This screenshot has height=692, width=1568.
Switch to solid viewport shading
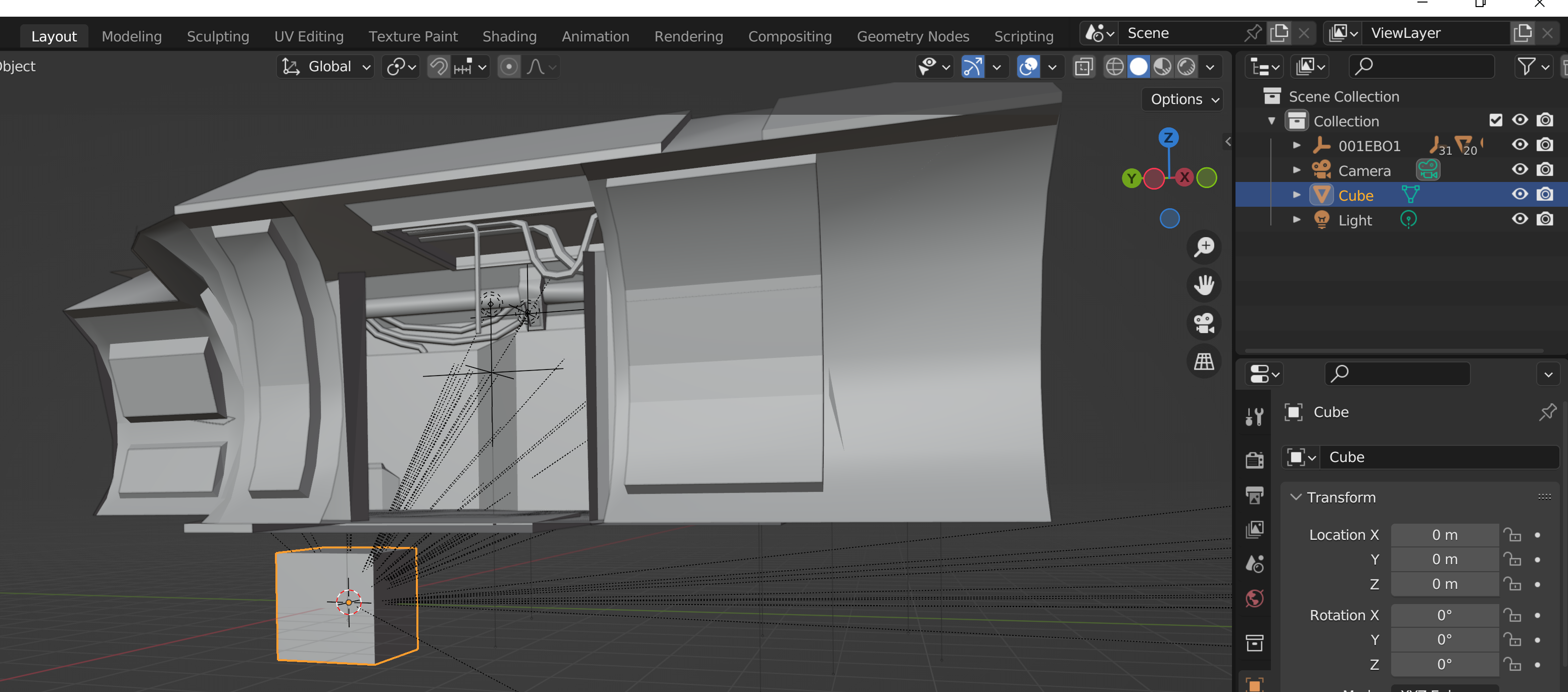point(1138,66)
